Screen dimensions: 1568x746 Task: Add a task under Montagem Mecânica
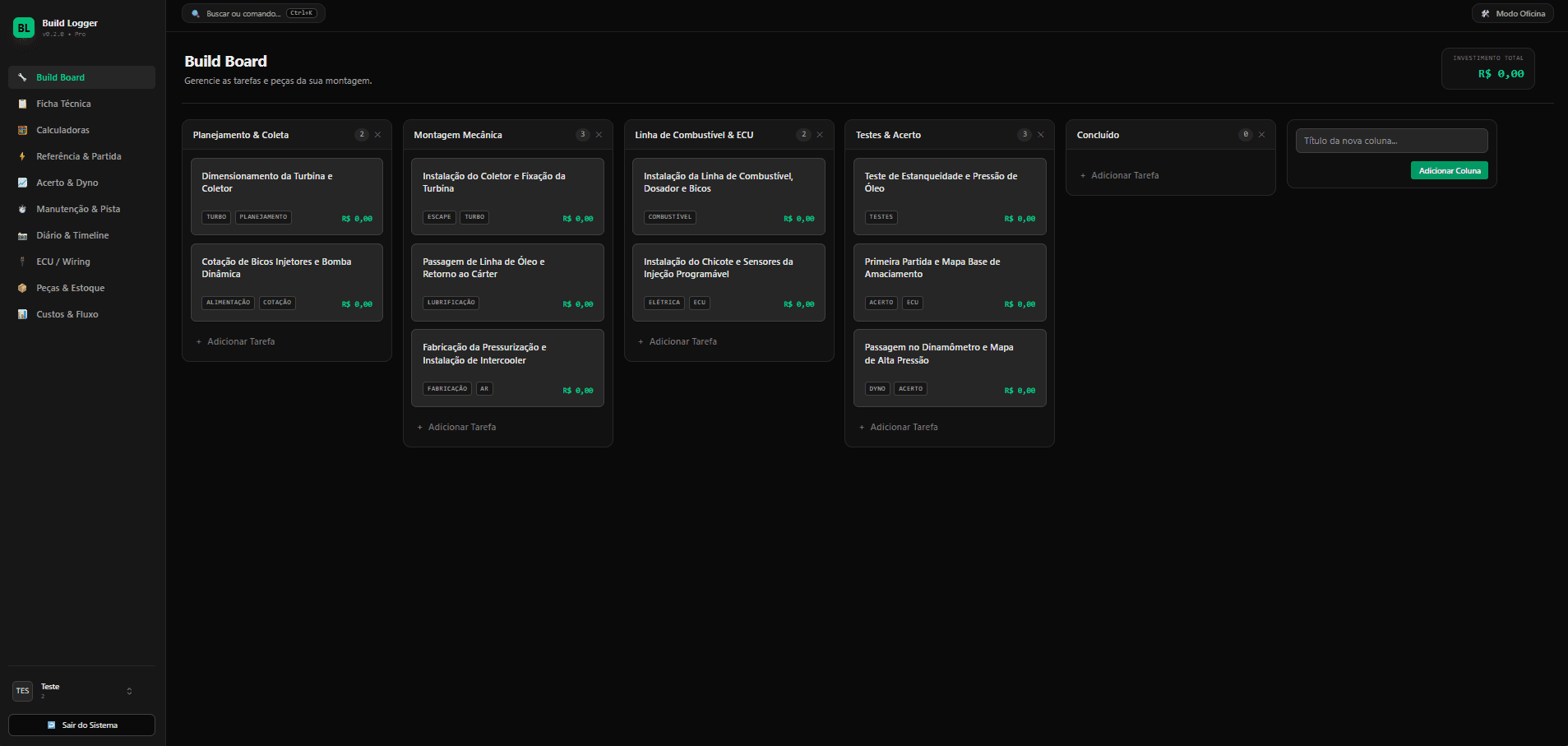click(456, 427)
